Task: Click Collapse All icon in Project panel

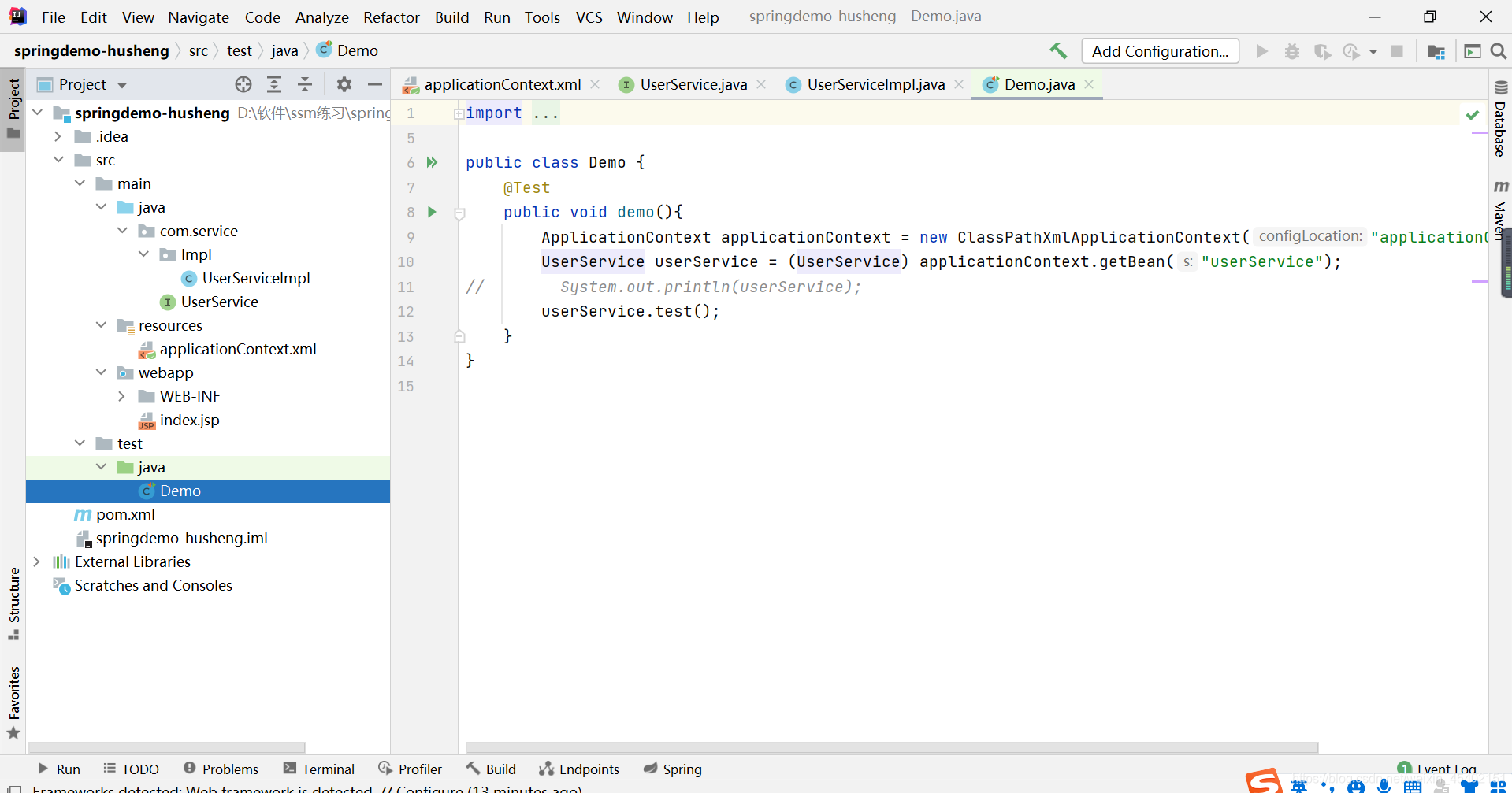Action: click(305, 84)
